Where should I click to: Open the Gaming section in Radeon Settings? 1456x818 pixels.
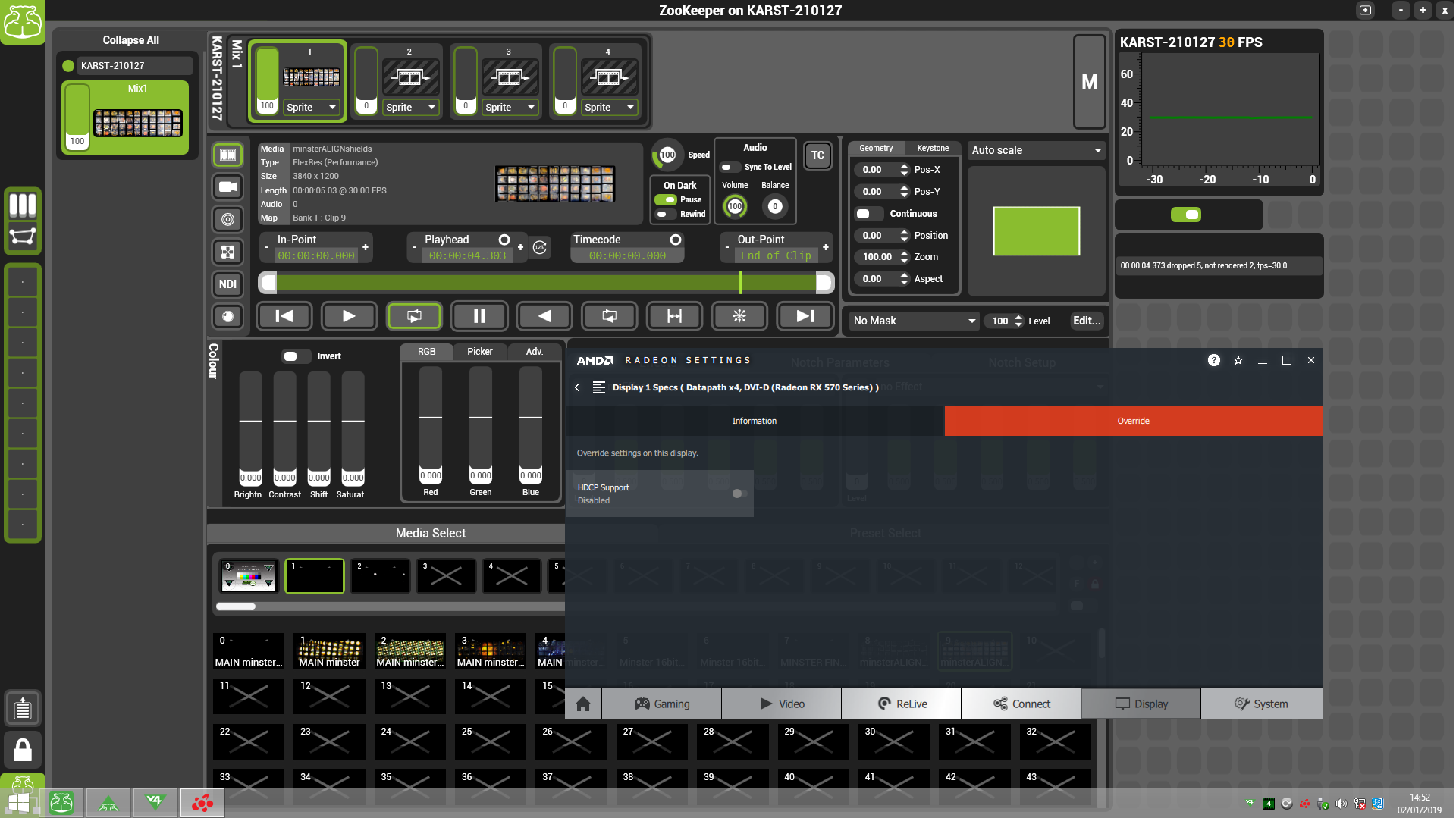pos(662,704)
